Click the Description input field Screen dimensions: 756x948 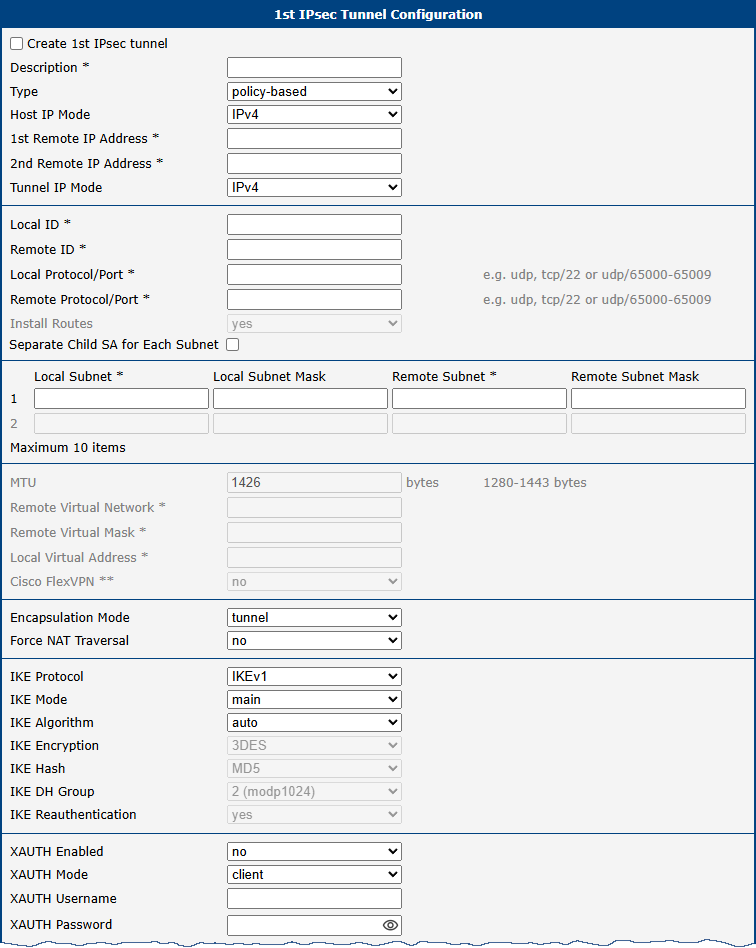pos(314,67)
